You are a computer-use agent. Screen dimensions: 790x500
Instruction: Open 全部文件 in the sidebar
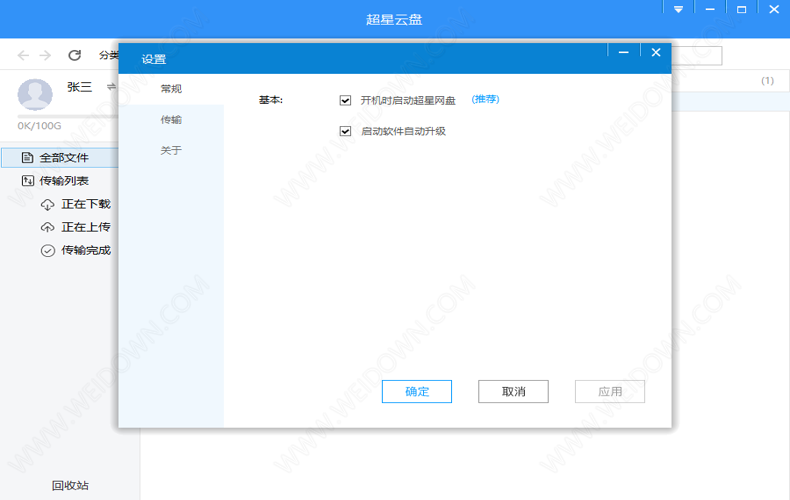click(x=63, y=158)
